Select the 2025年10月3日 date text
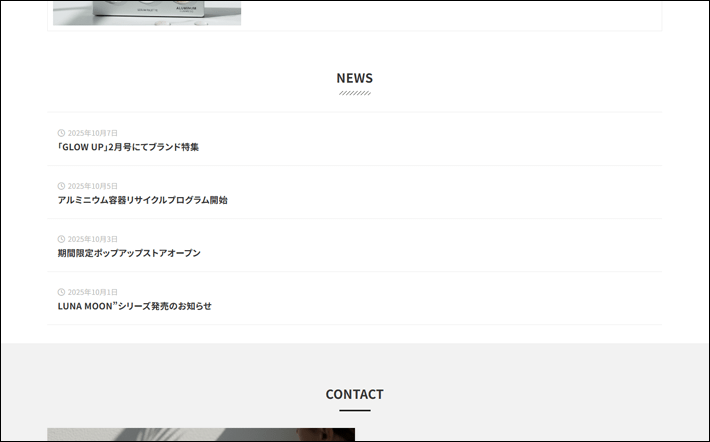The width and height of the screenshot is (710, 442). point(93,239)
